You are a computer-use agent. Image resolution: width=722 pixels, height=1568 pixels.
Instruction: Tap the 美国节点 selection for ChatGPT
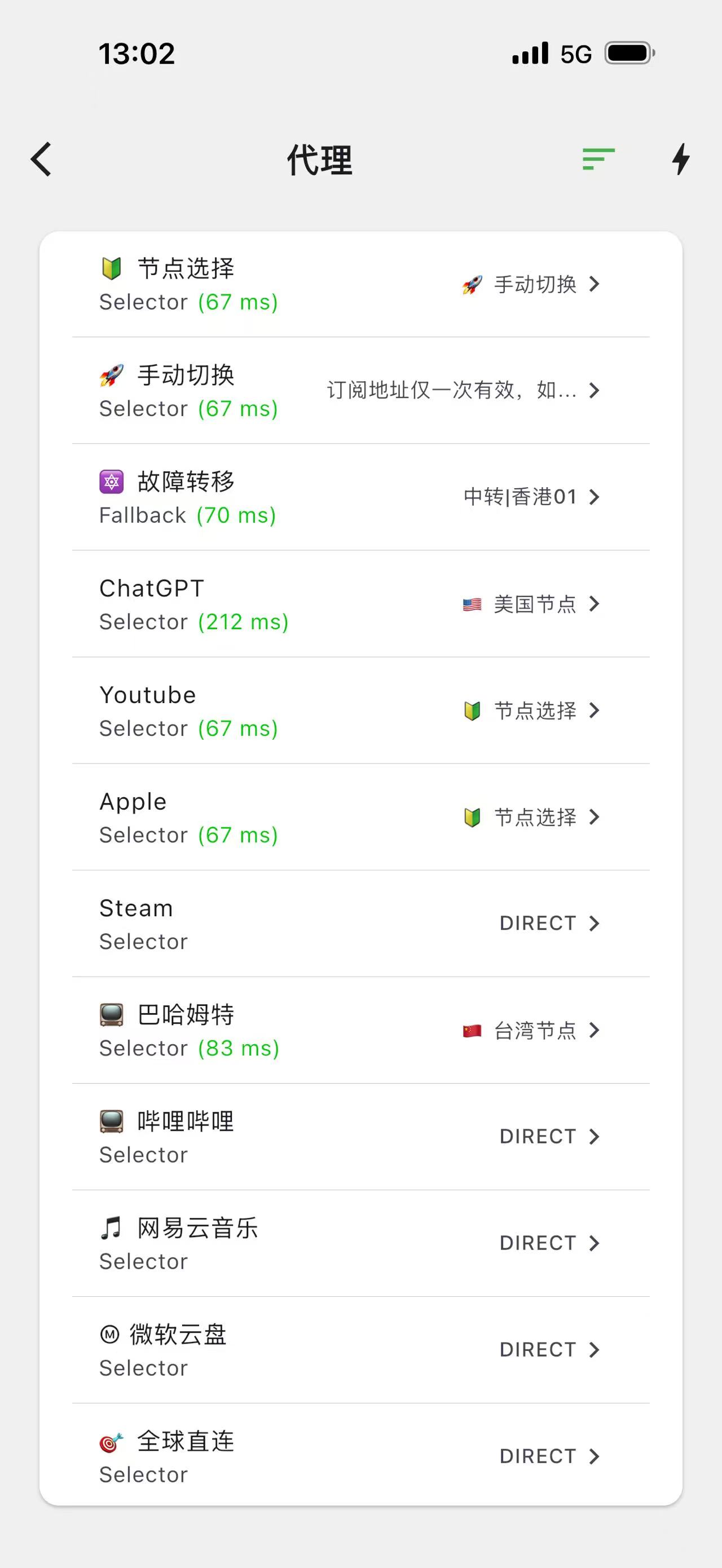coord(534,604)
